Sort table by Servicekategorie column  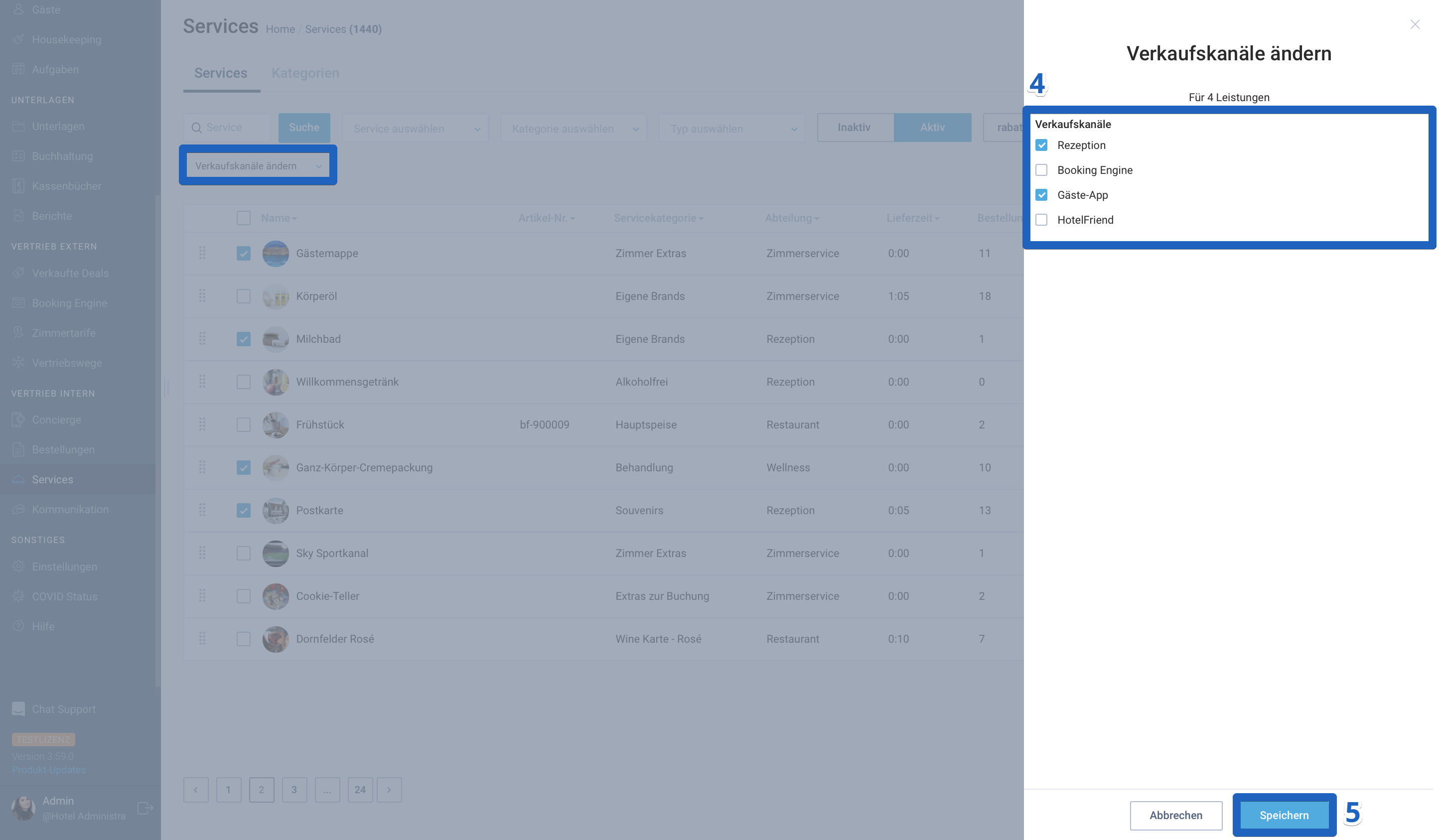point(658,218)
